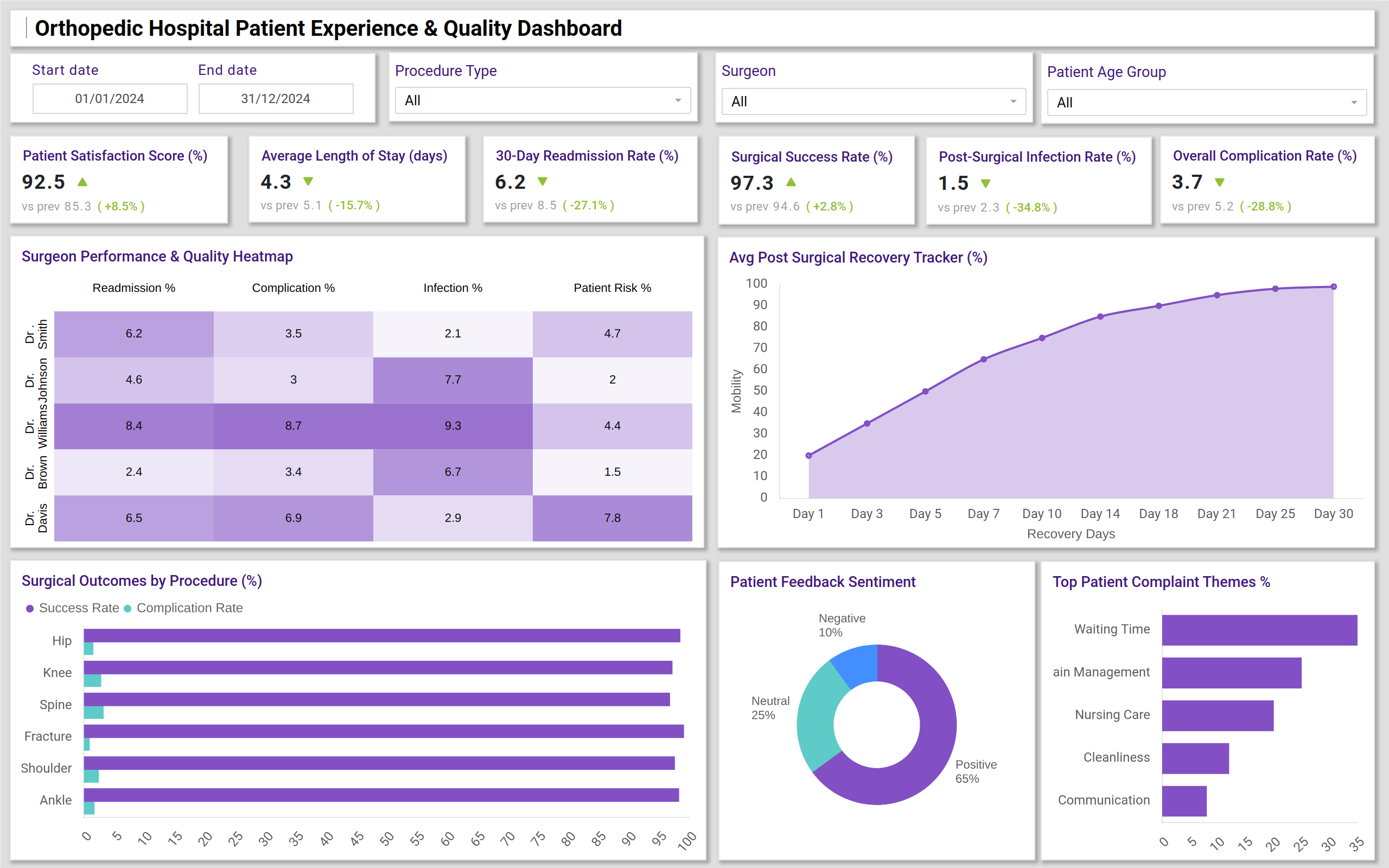Click Dr. Brown's Readmission cell 2.4
The width and height of the screenshot is (1389, 868).
pyautogui.click(x=133, y=472)
